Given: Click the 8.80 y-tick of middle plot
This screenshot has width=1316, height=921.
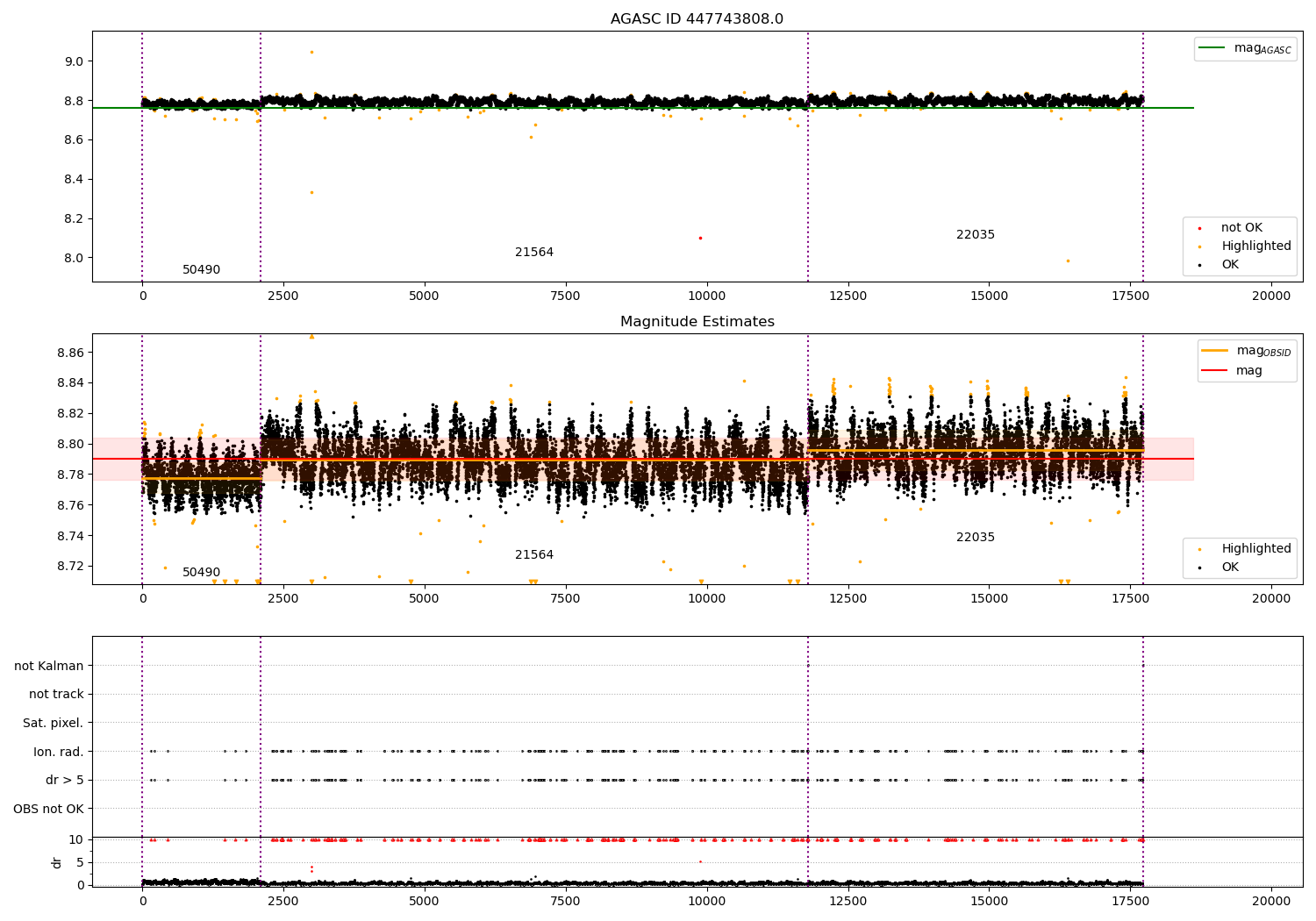Looking at the screenshot, I should [70, 444].
